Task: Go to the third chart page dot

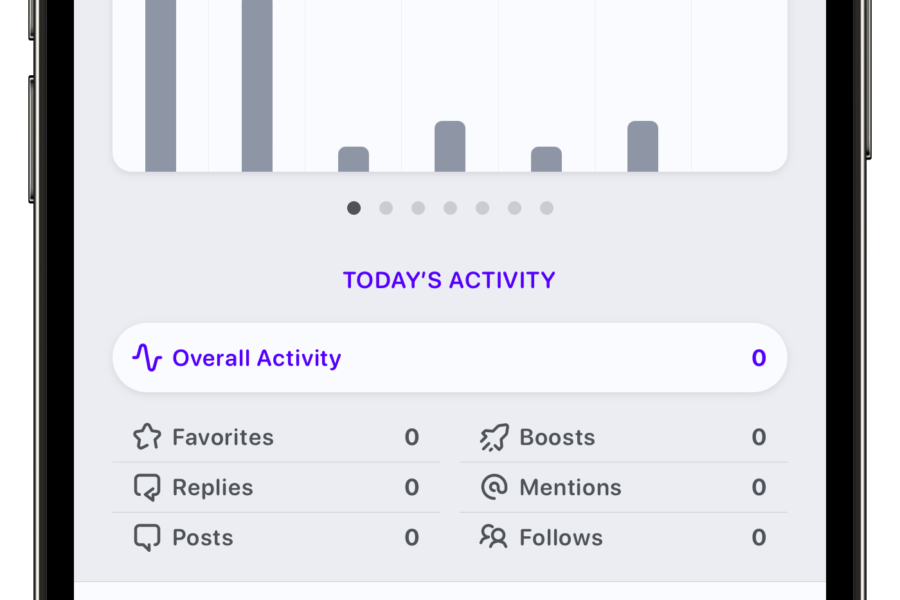Action: click(x=418, y=208)
